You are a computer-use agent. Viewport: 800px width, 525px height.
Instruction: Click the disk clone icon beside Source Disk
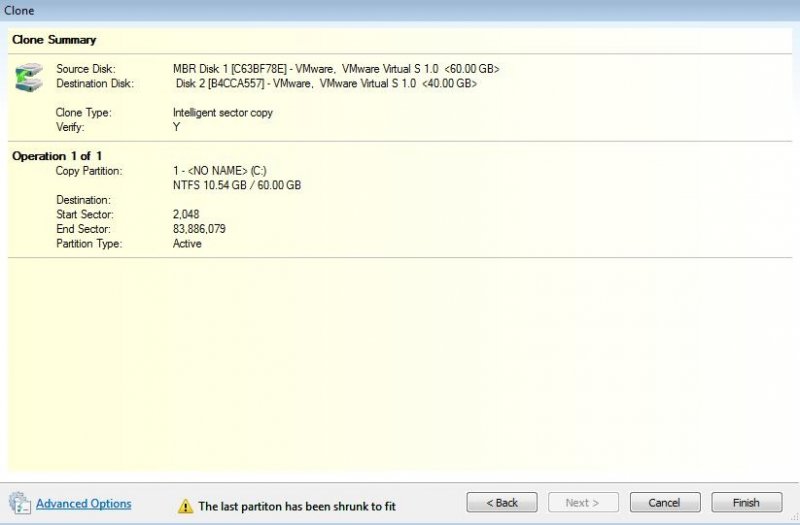tap(29, 78)
